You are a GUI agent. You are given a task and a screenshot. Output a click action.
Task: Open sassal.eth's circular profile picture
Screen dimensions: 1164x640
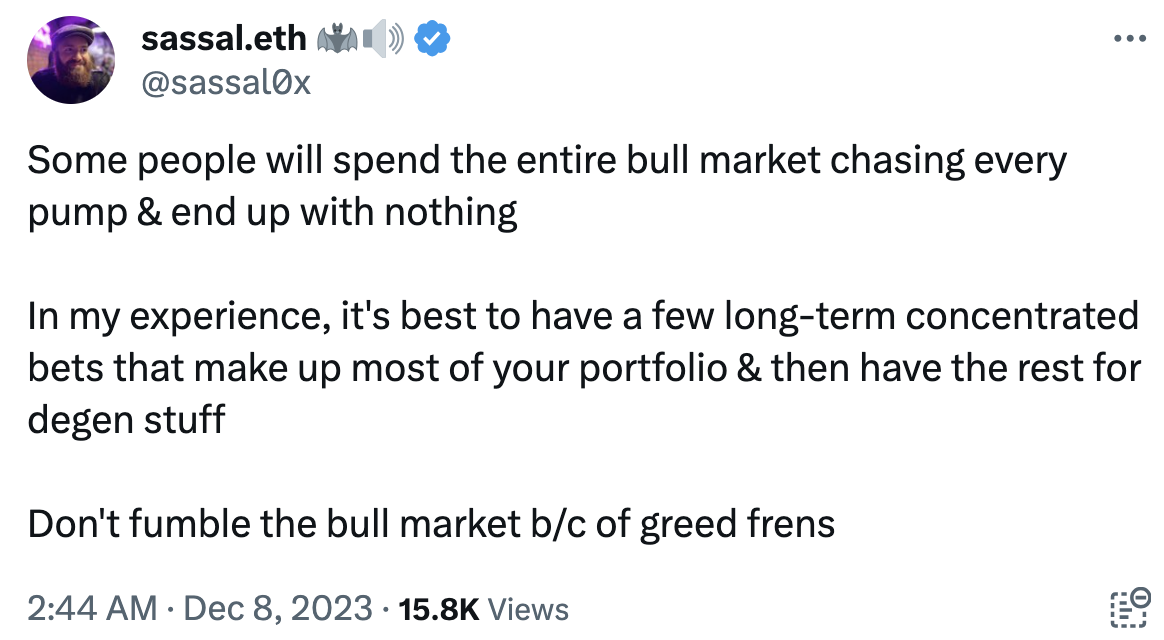70,60
